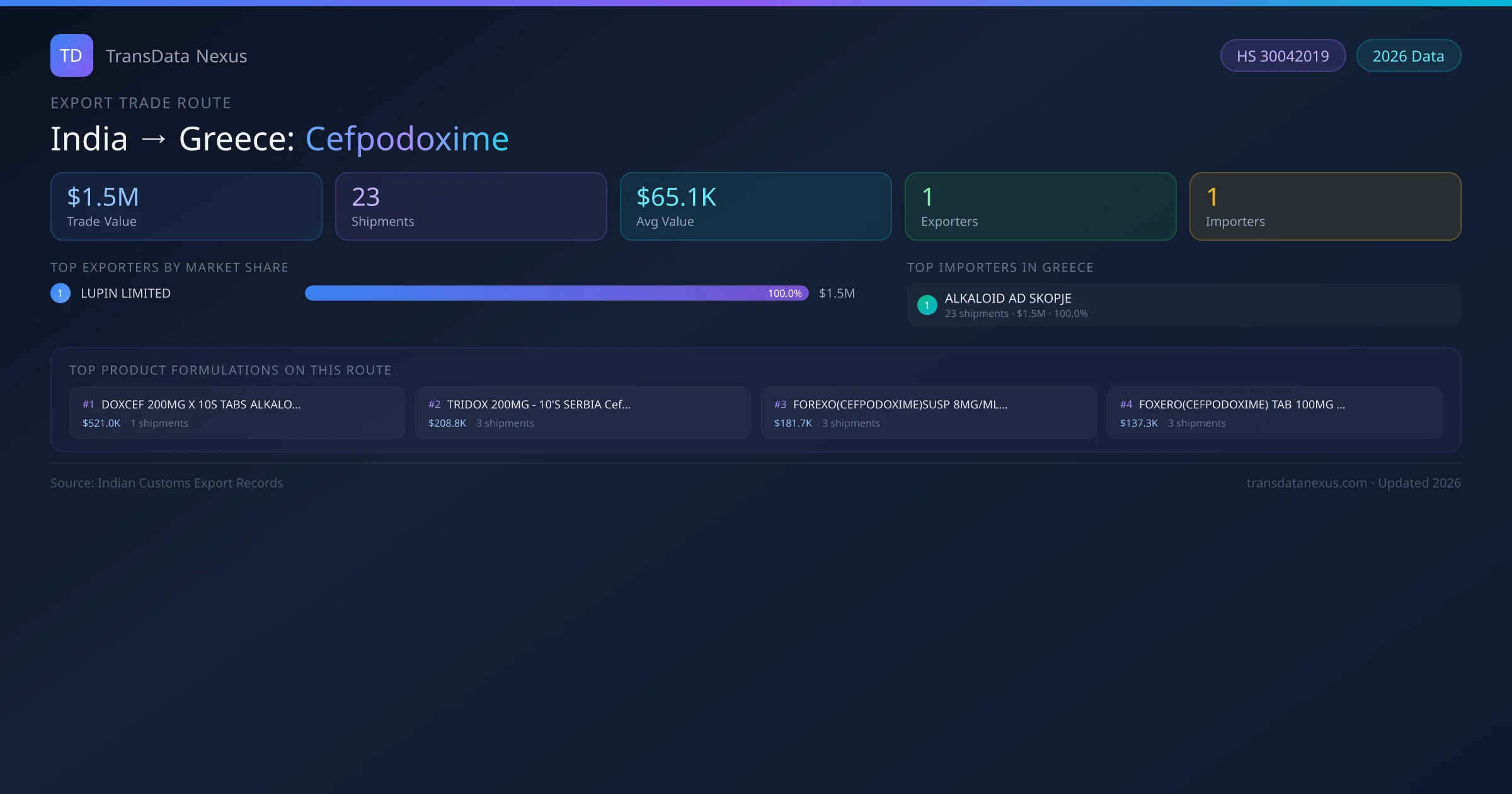Click the Trade Value $1.5M stat card
Image resolution: width=1512 pixels, height=794 pixels.
(186, 206)
